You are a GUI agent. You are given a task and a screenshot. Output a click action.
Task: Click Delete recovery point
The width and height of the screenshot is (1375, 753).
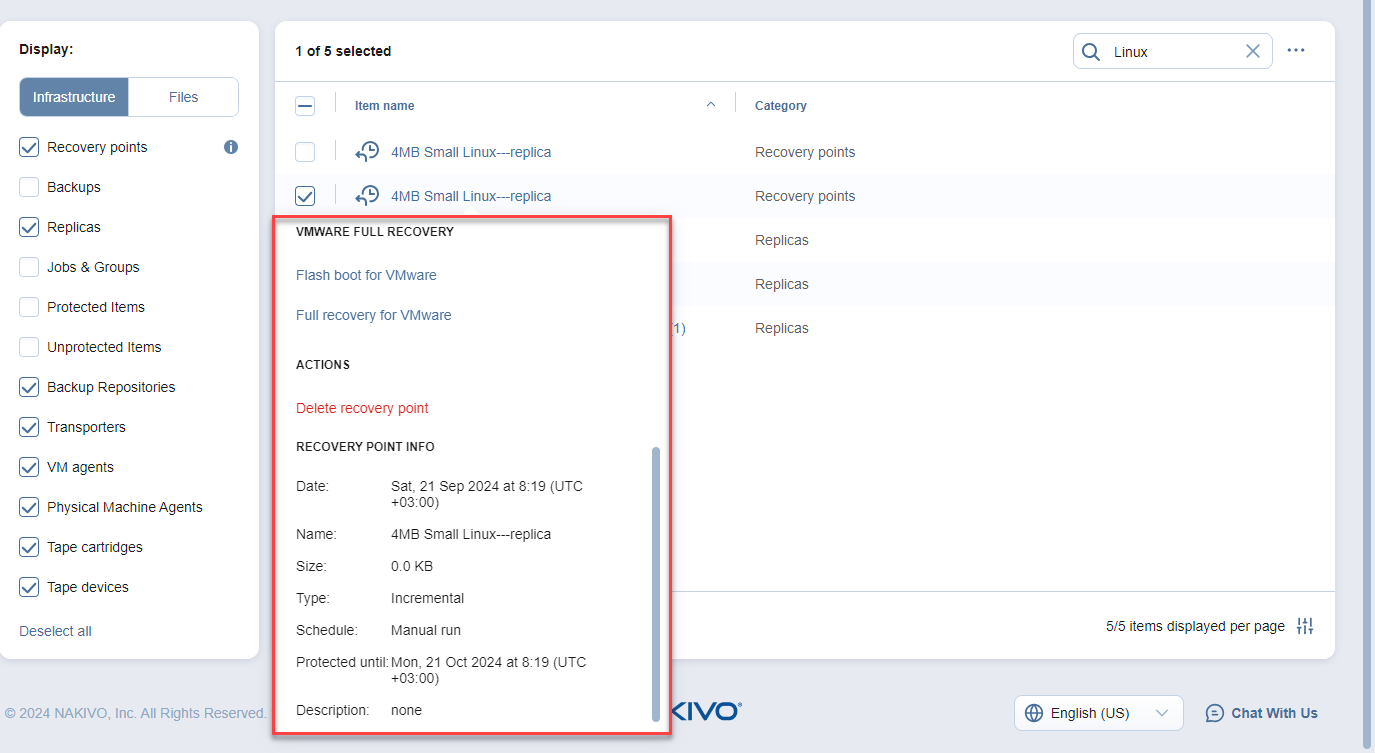click(362, 408)
